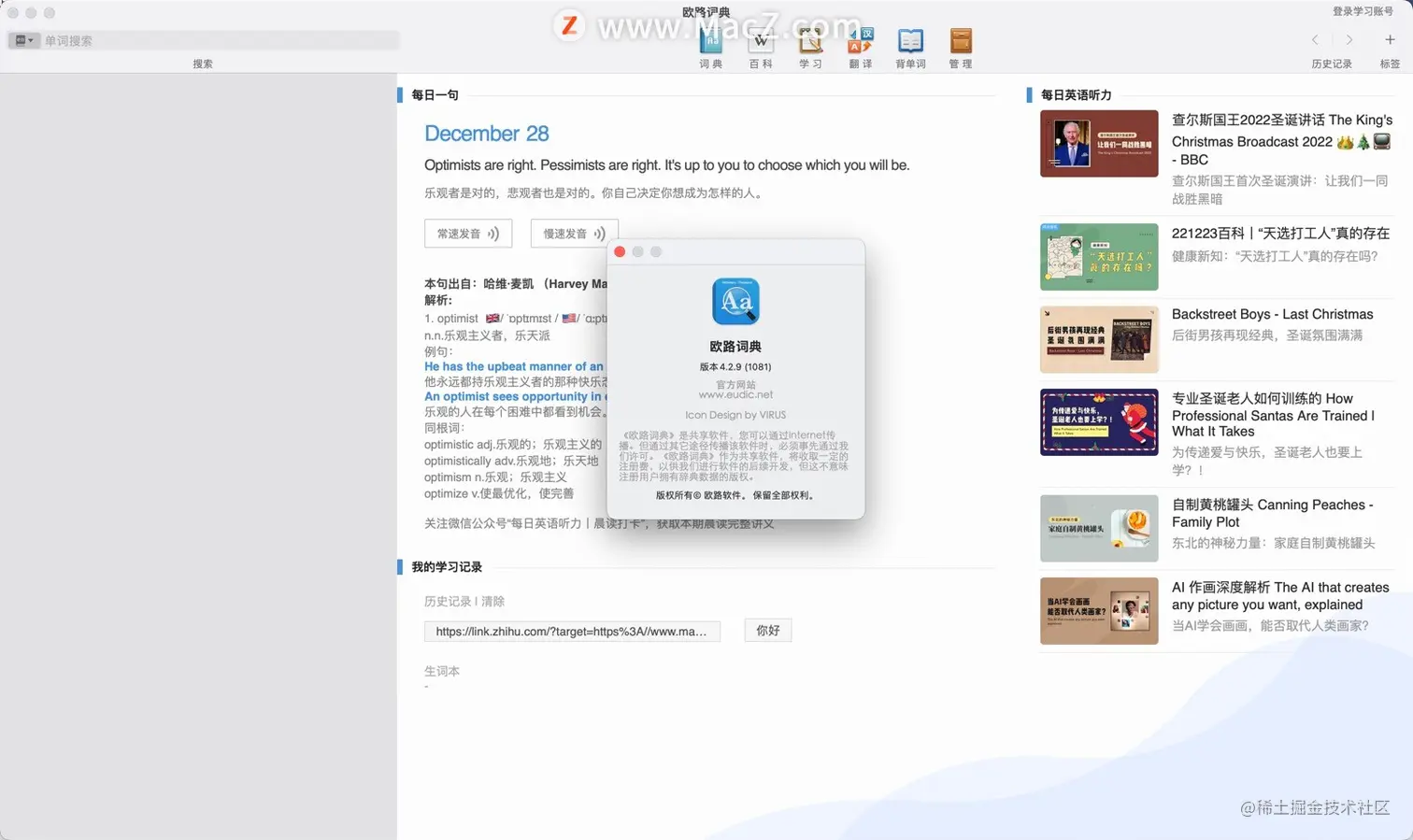Click the 我的学习记录 section header
1413x840 pixels.
click(447, 567)
